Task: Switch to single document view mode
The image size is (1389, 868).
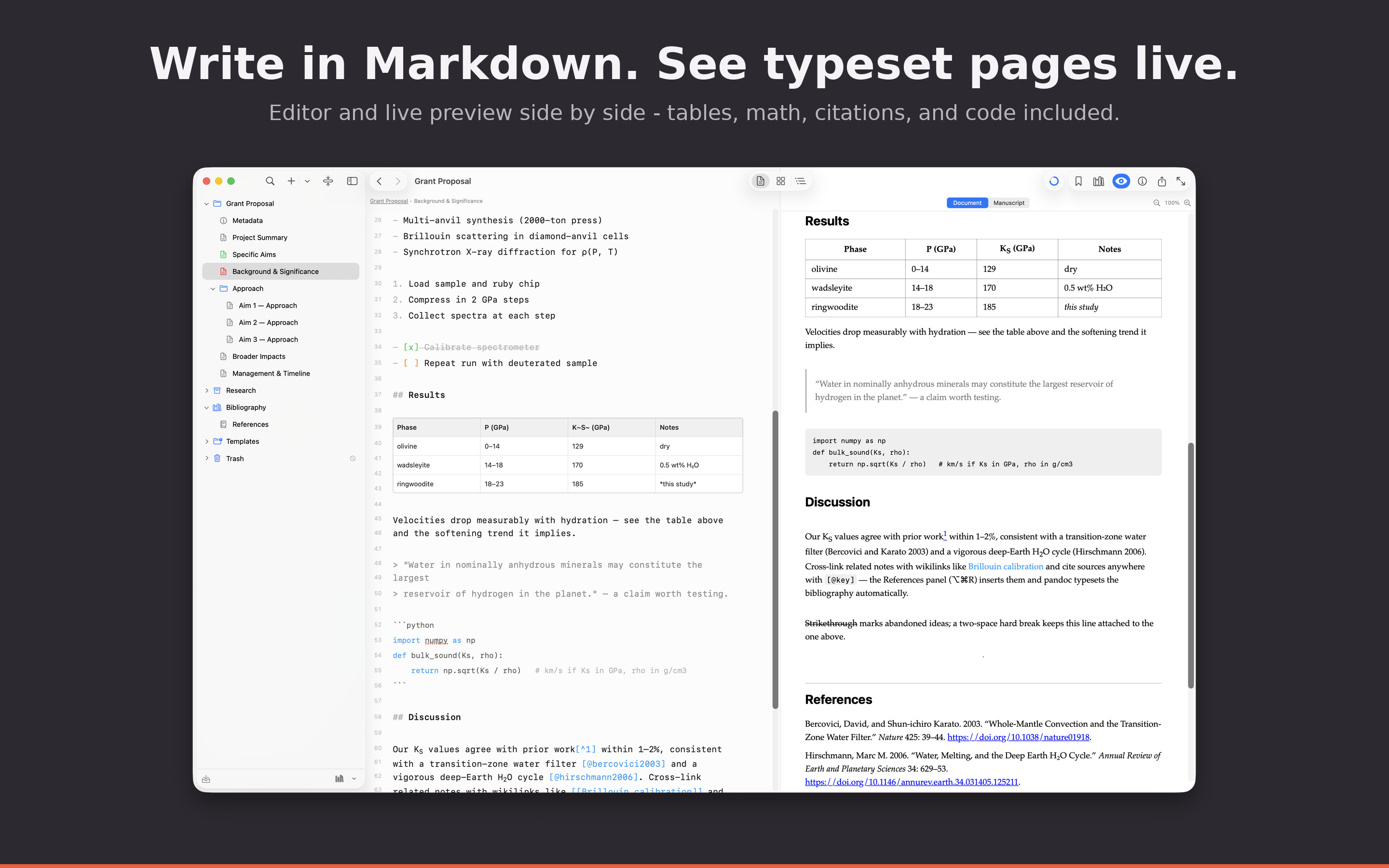Action: (x=761, y=181)
